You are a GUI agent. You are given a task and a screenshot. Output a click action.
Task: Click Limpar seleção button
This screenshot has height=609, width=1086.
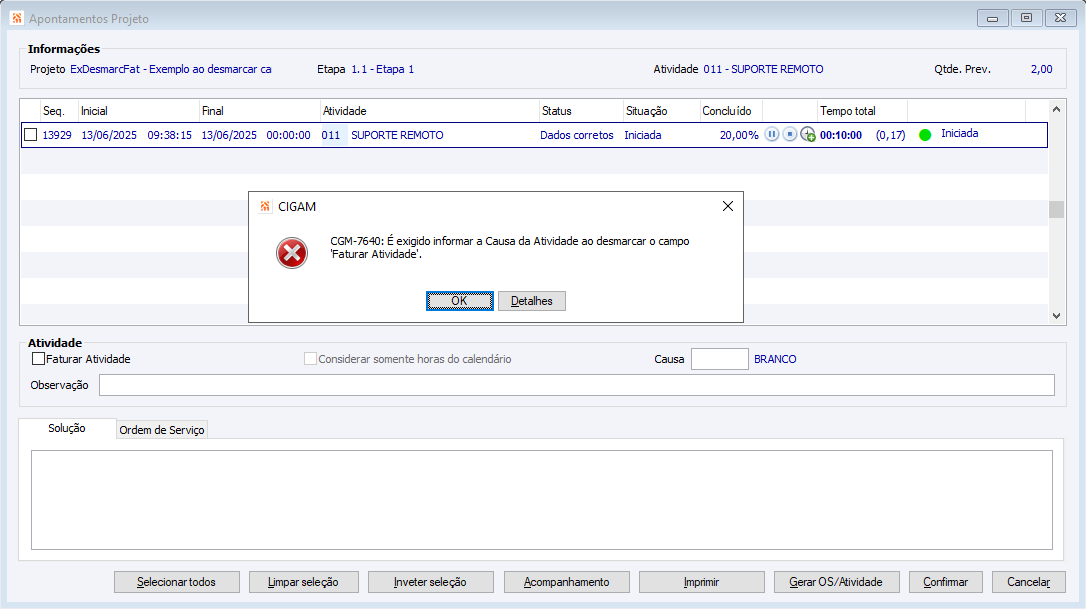coord(303,582)
